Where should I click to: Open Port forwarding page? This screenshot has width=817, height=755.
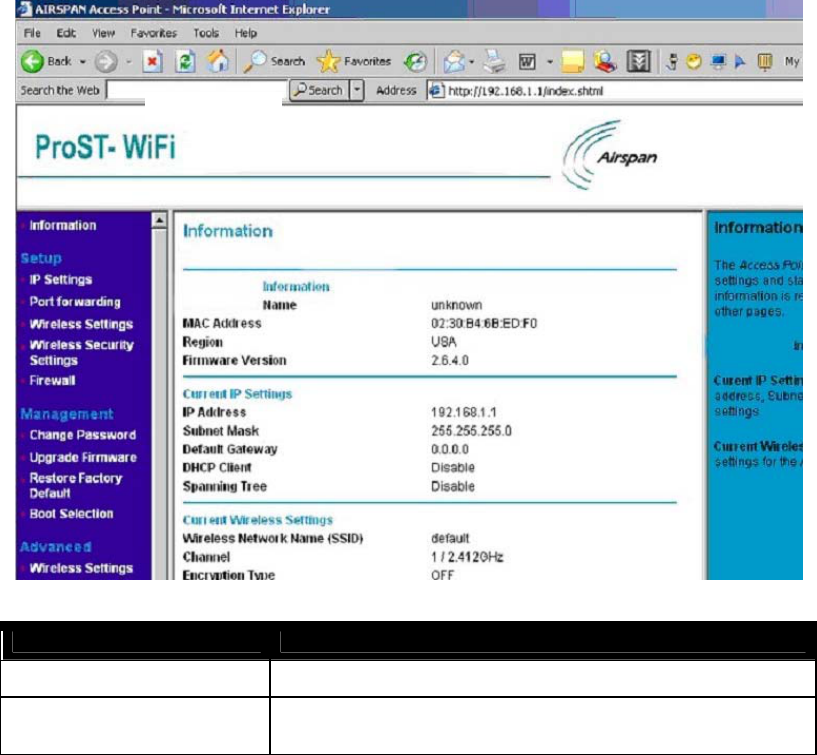pyautogui.click(x=75, y=302)
